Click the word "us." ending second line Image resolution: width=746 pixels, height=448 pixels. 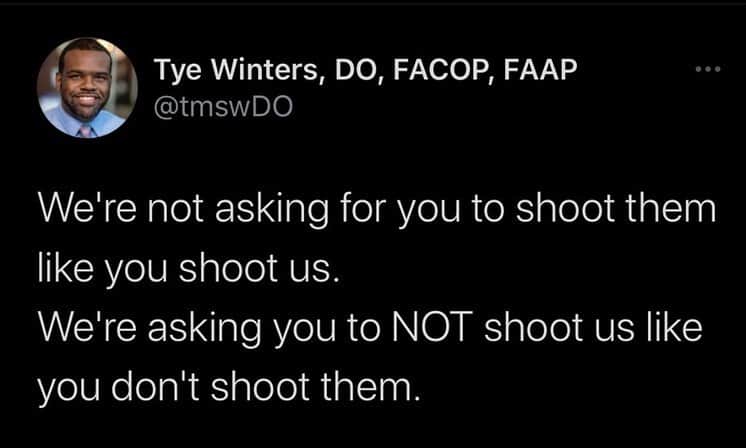click(x=312, y=269)
